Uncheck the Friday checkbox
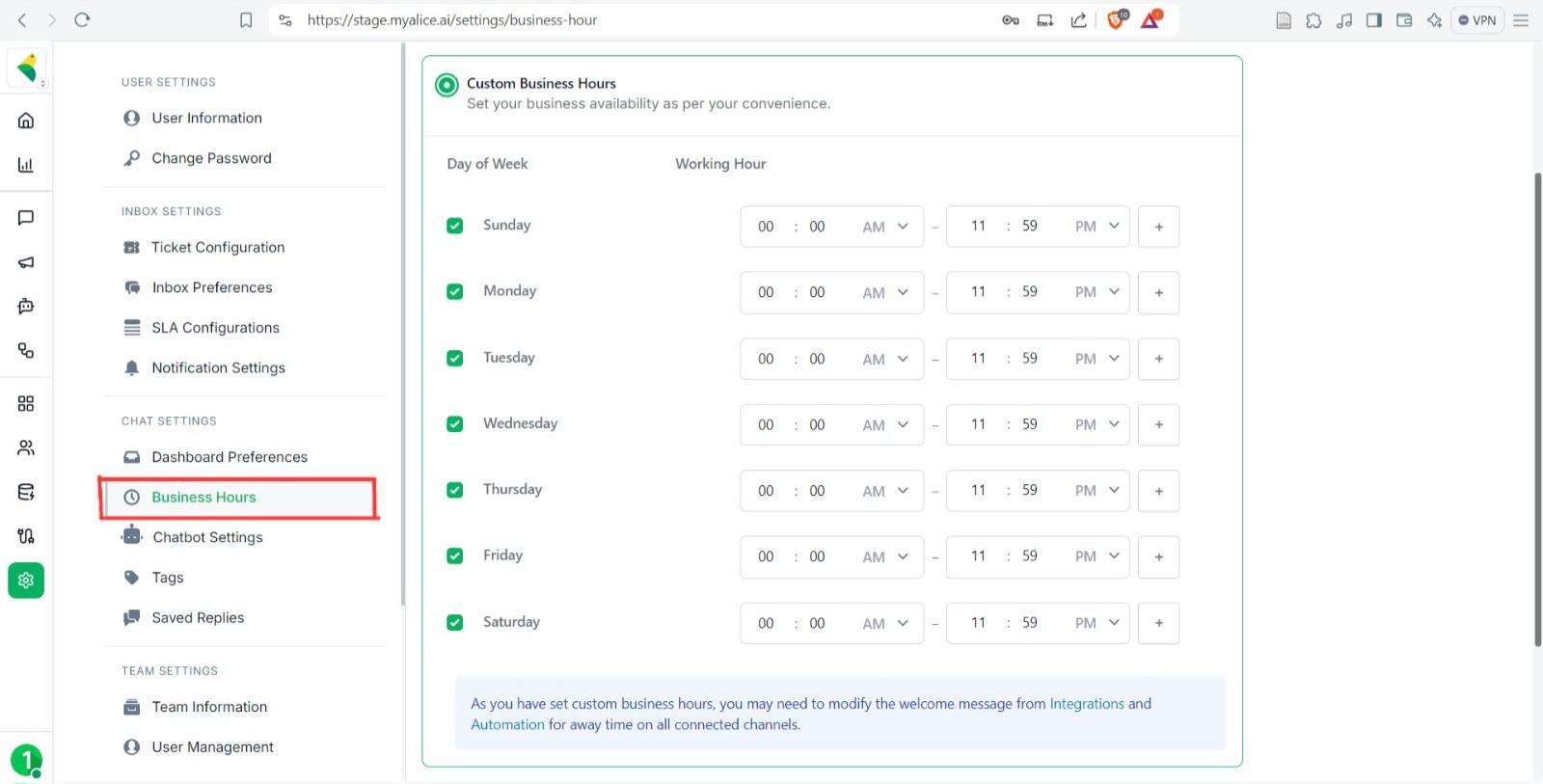 pos(455,555)
